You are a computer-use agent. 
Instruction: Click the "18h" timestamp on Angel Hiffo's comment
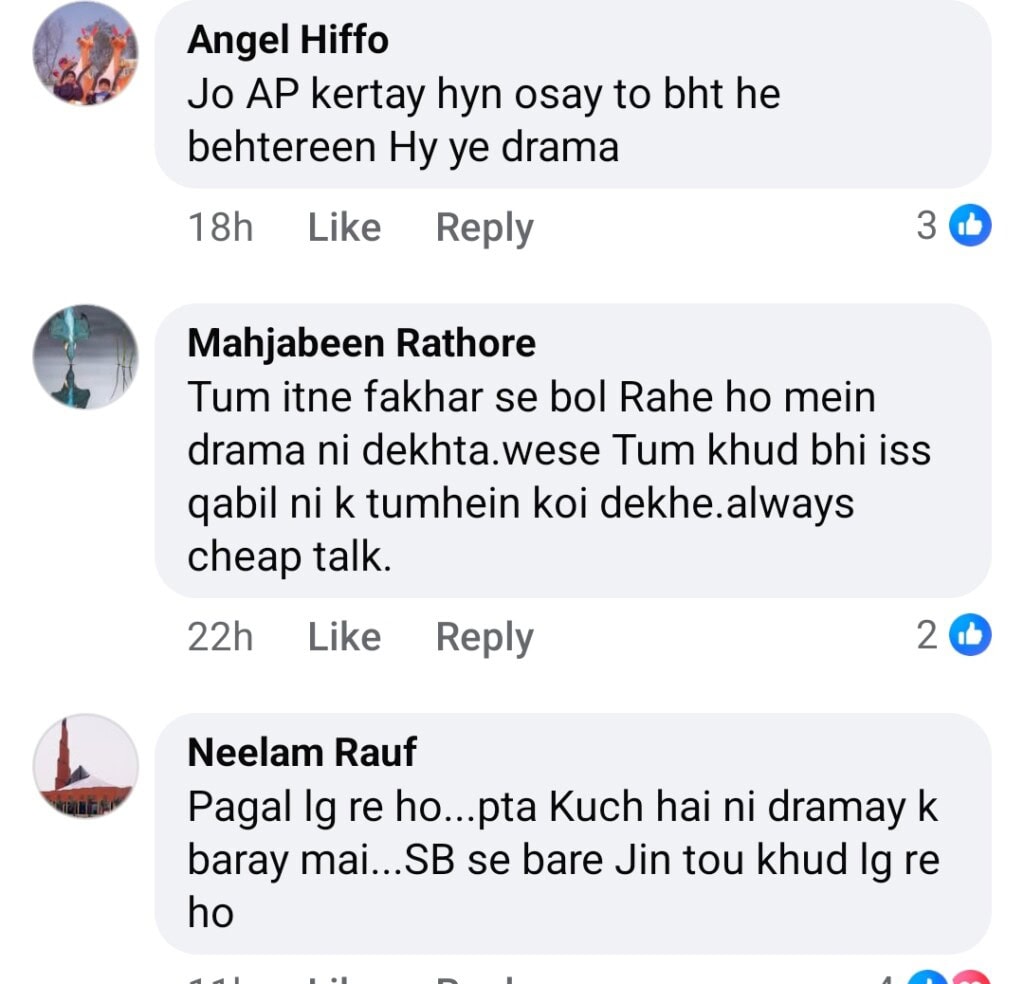click(221, 227)
